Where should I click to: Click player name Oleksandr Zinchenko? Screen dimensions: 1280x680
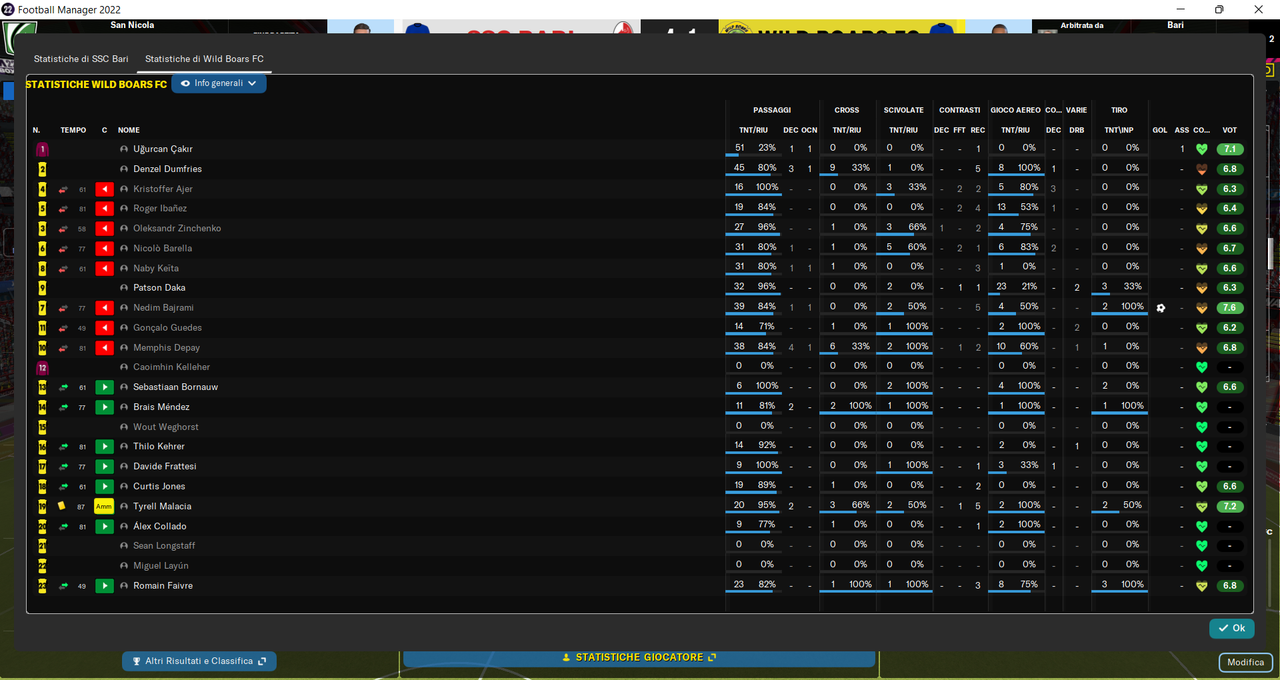[177, 229]
